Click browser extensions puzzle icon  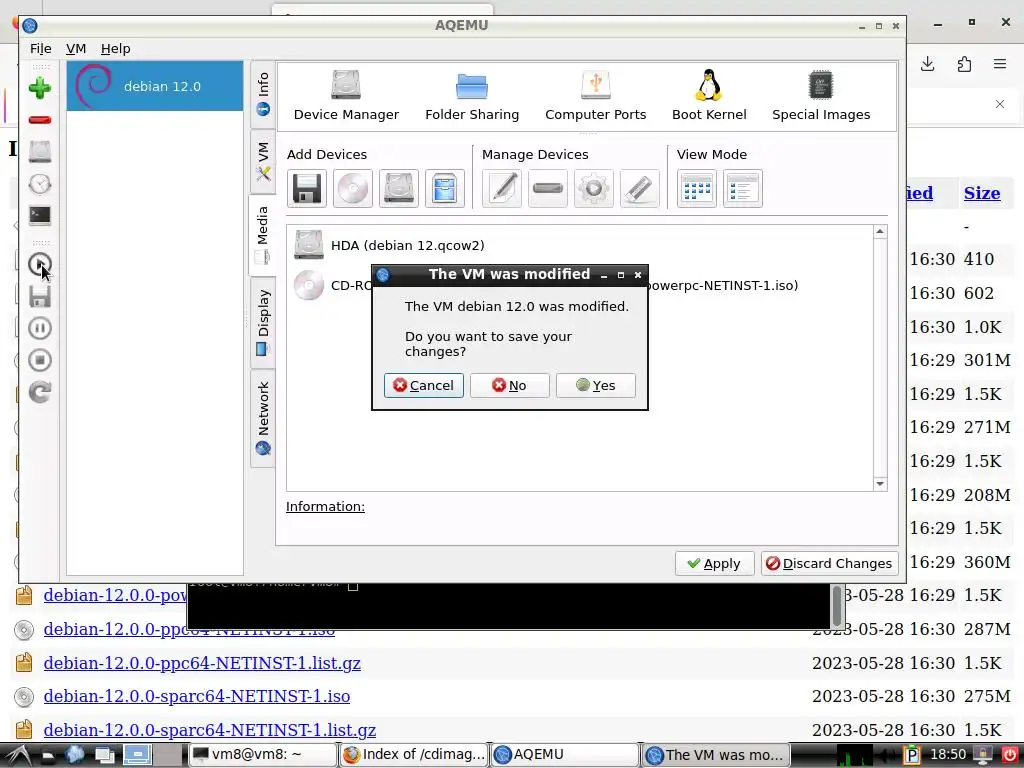point(964,64)
